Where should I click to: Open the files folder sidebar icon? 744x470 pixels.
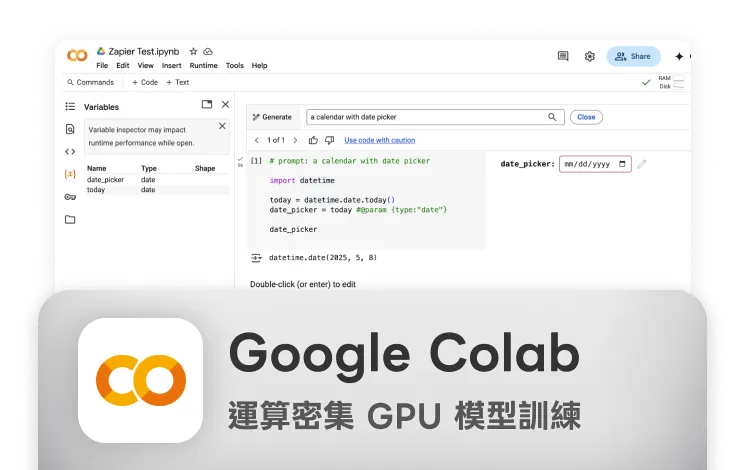(x=70, y=220)
